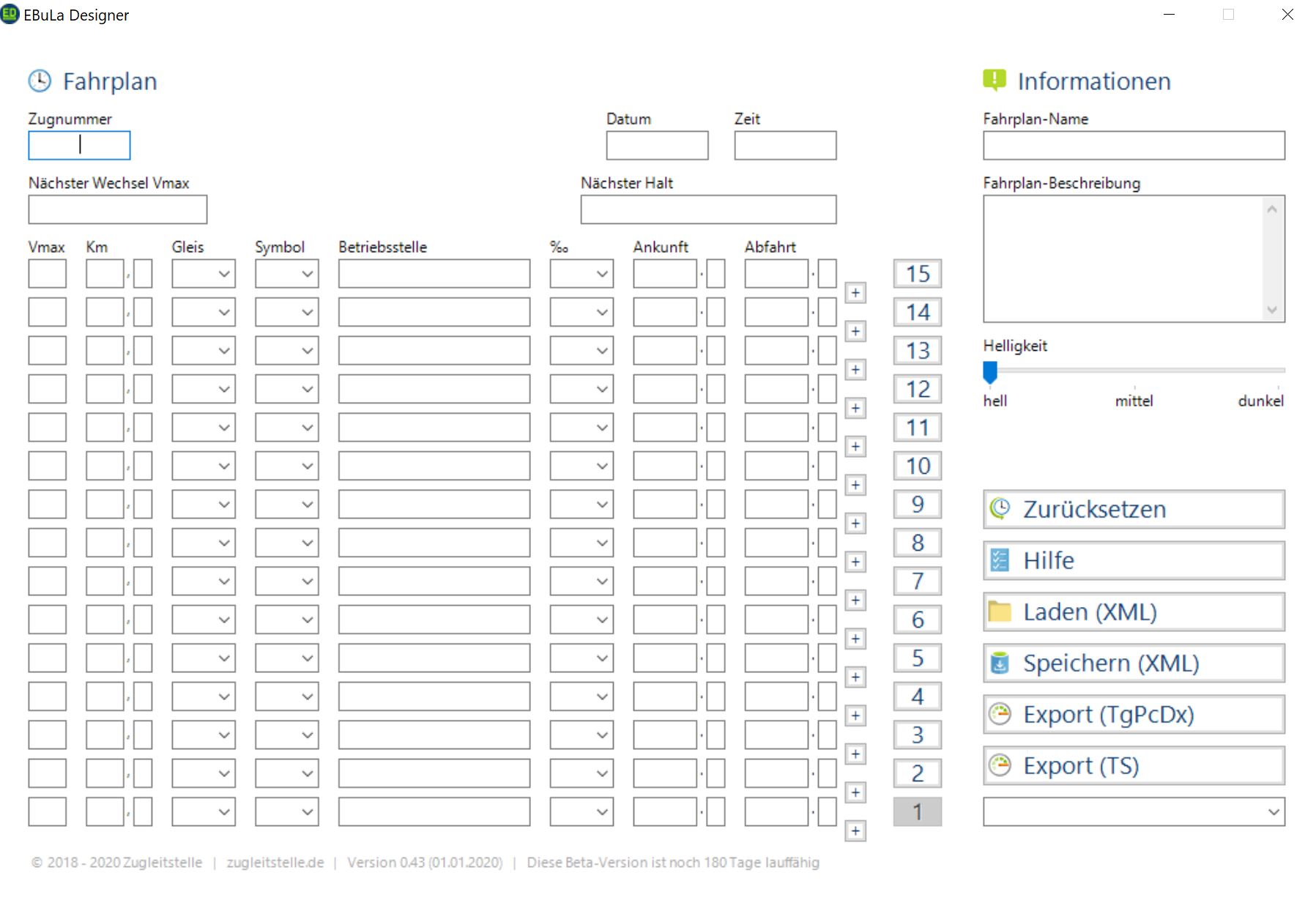Click Export (TgPcDx)

coord(1134,714)
